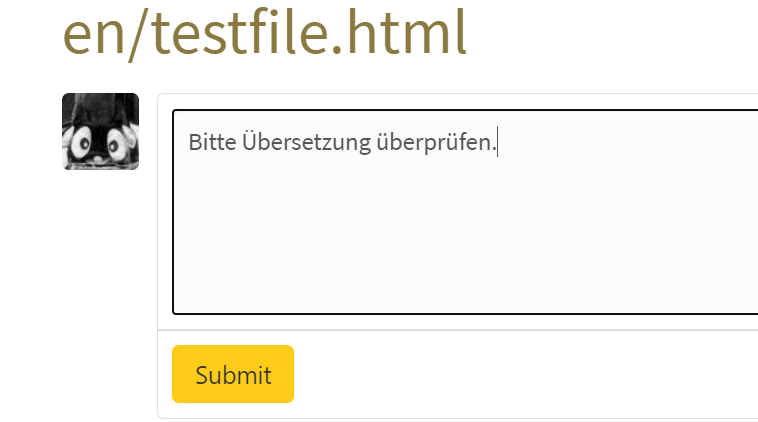The width and height of the screenshot is (758, 422).
Task: Click the left eye in the avatar
Action: pyautogui.click(x=82, y=145)
